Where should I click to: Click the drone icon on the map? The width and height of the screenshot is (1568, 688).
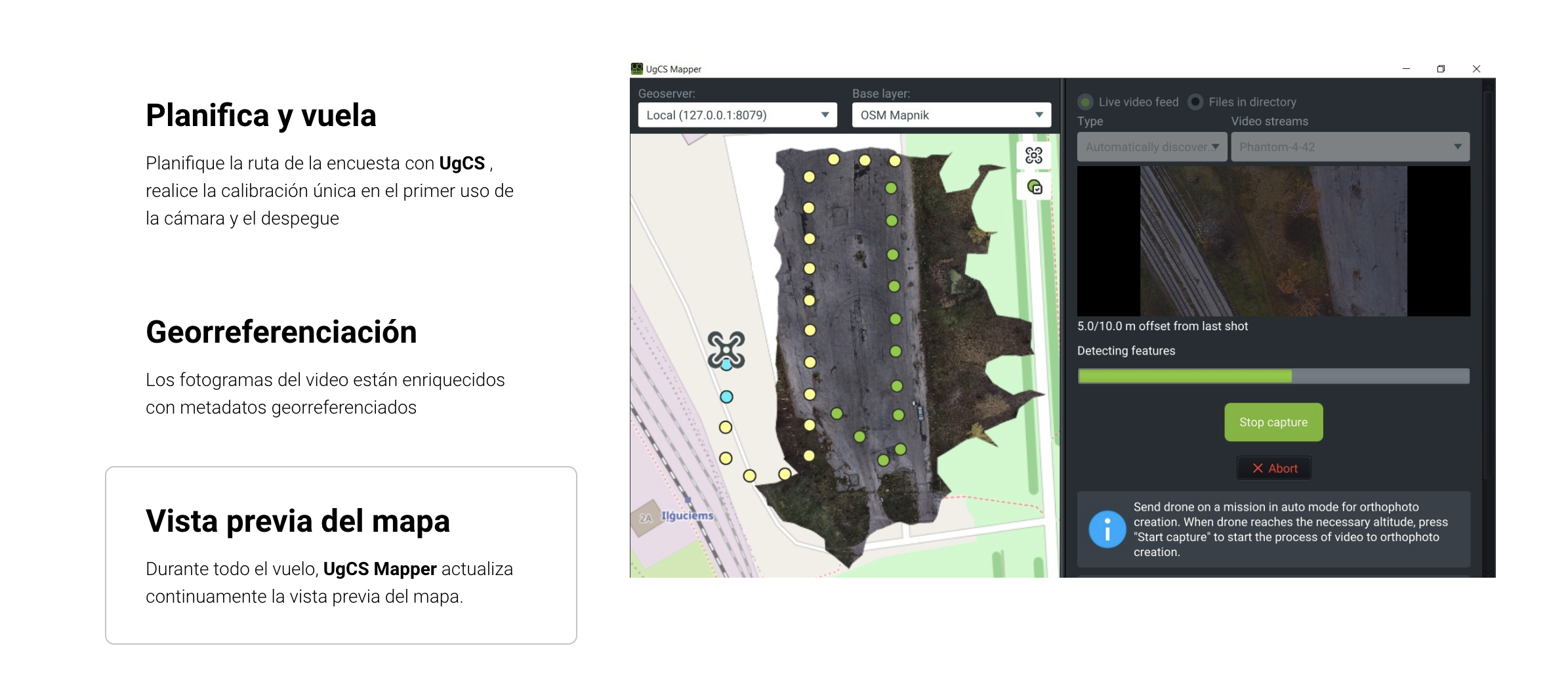(726, 349)
